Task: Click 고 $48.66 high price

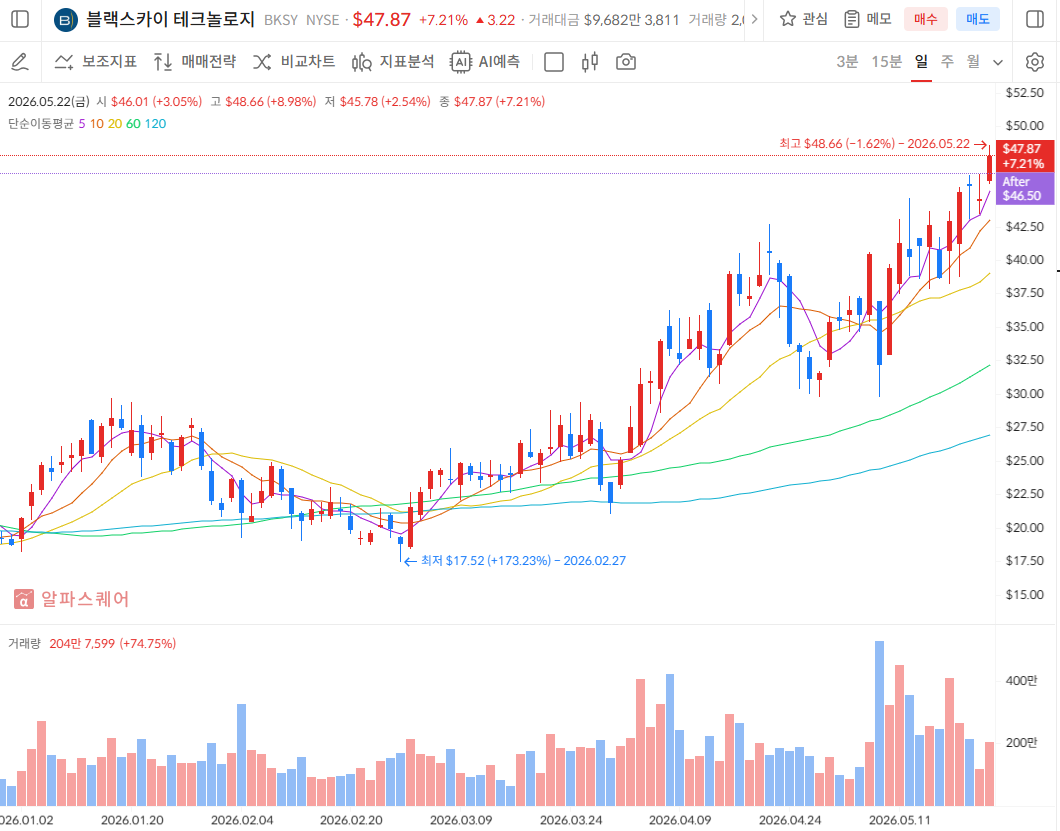Action: pyautogui.click(x=263, y=102)
